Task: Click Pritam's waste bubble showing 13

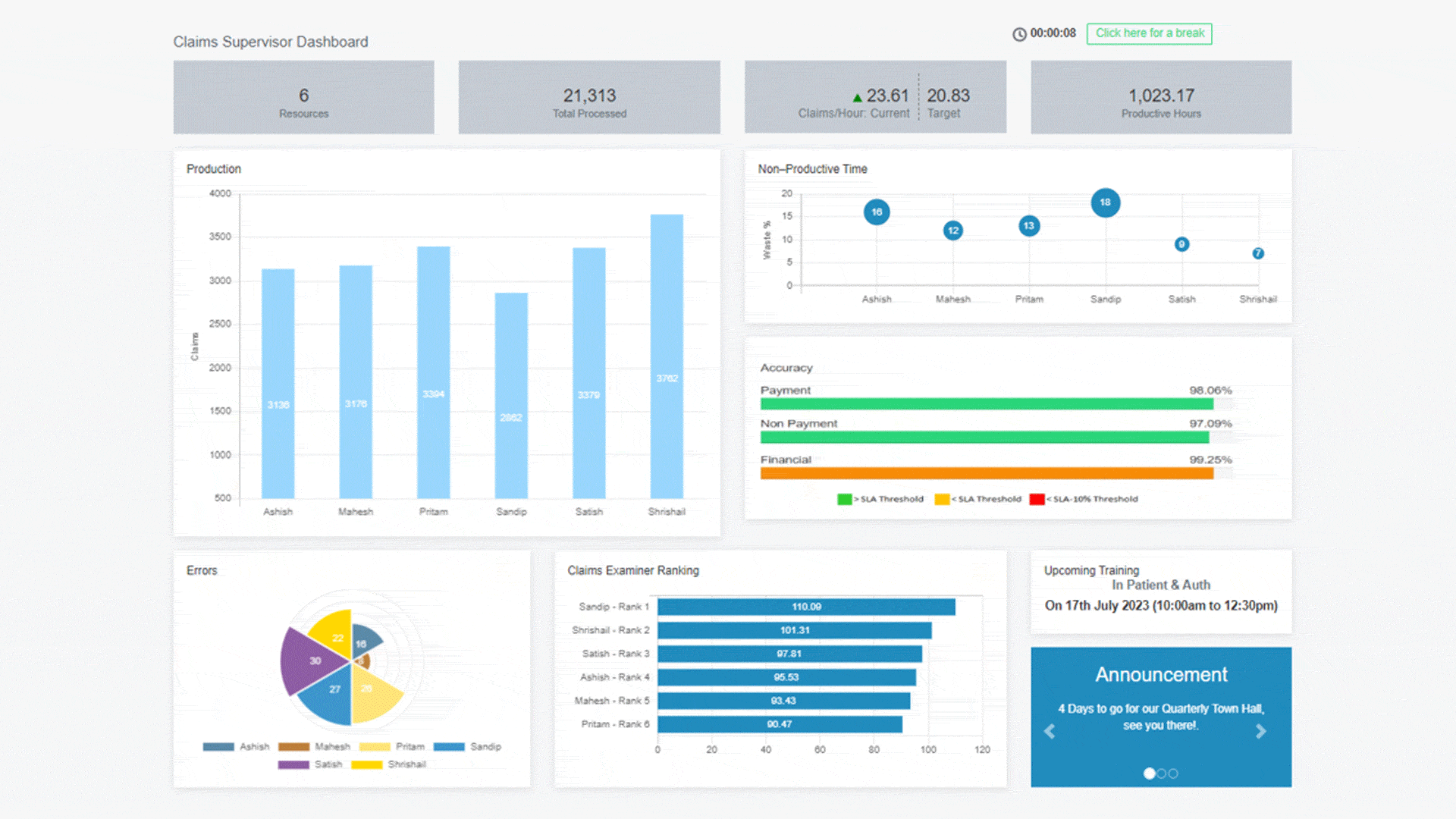Action: [1029, 225]
